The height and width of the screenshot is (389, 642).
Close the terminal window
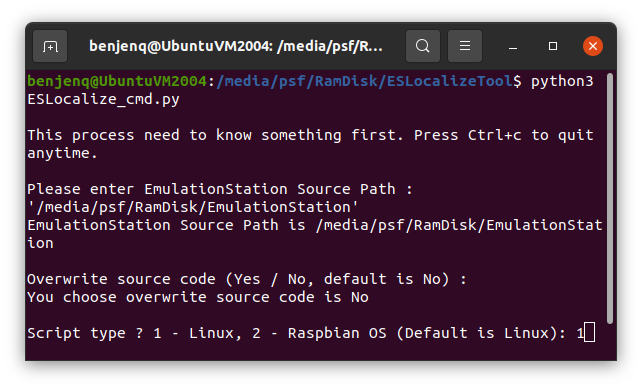592,46
